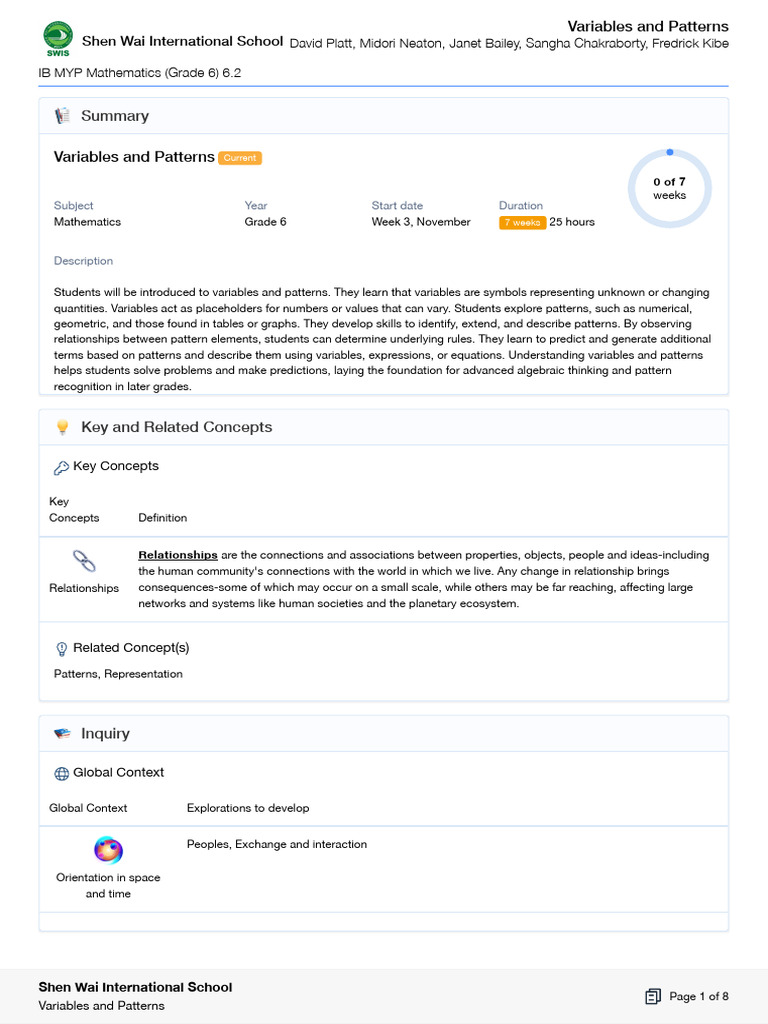
Task: Click the Peoples, Exchange and interaction exploration text
Action: tap(276, 844)
